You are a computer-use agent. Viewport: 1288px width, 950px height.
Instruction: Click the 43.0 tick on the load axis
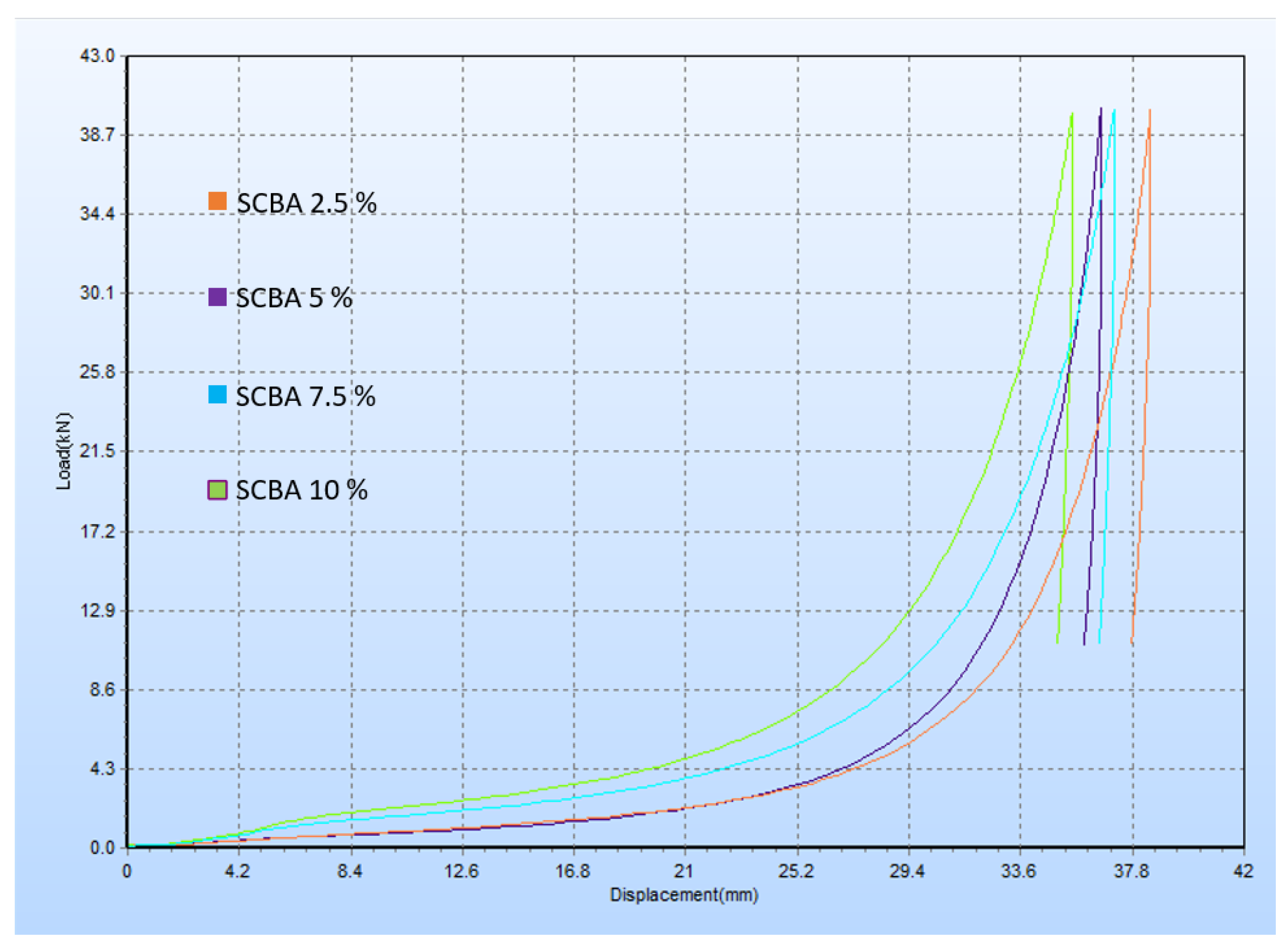coord(97,56)
